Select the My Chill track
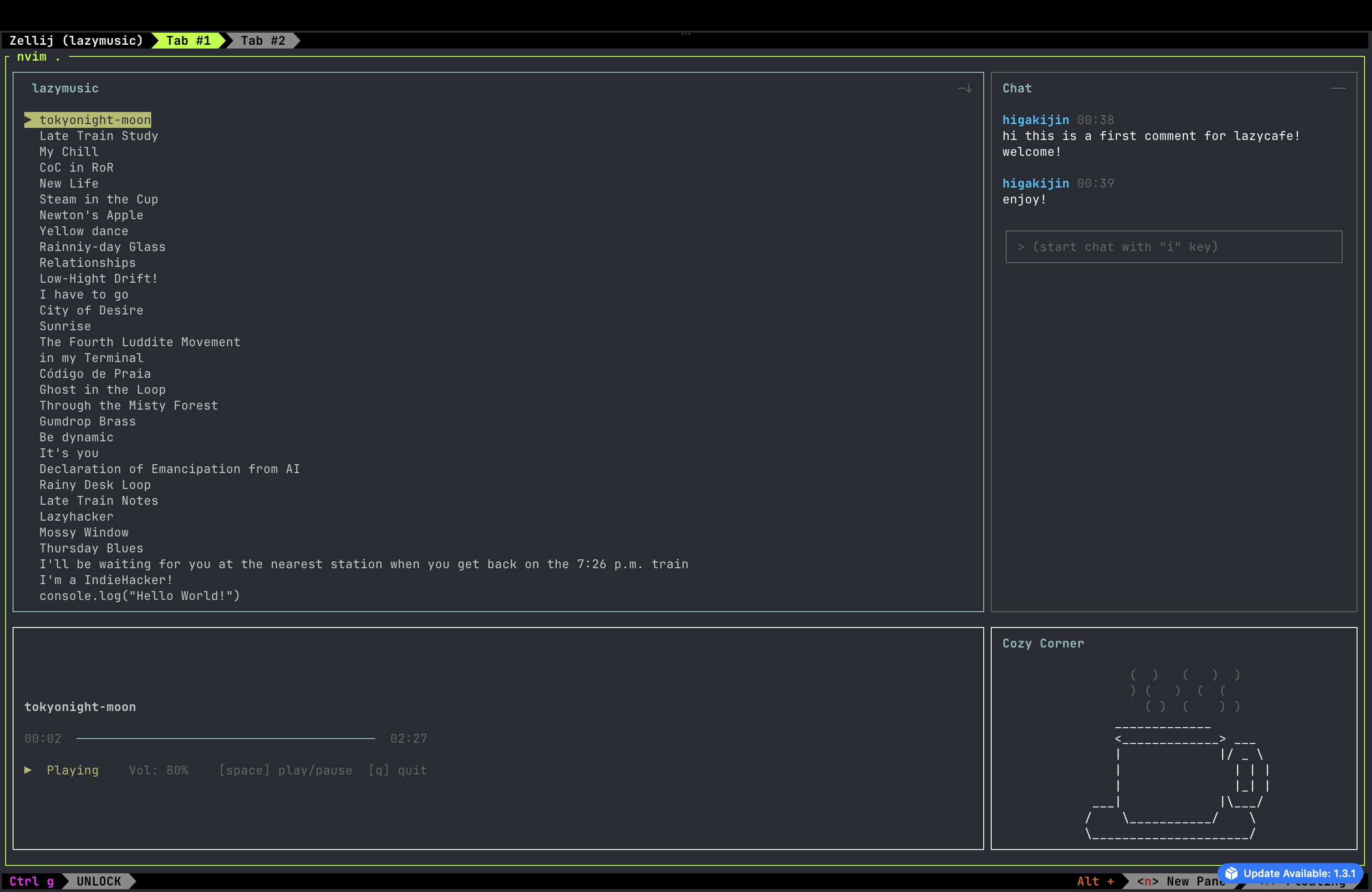The height and width of the screenshot is (892, 1372). click(69, 152)
